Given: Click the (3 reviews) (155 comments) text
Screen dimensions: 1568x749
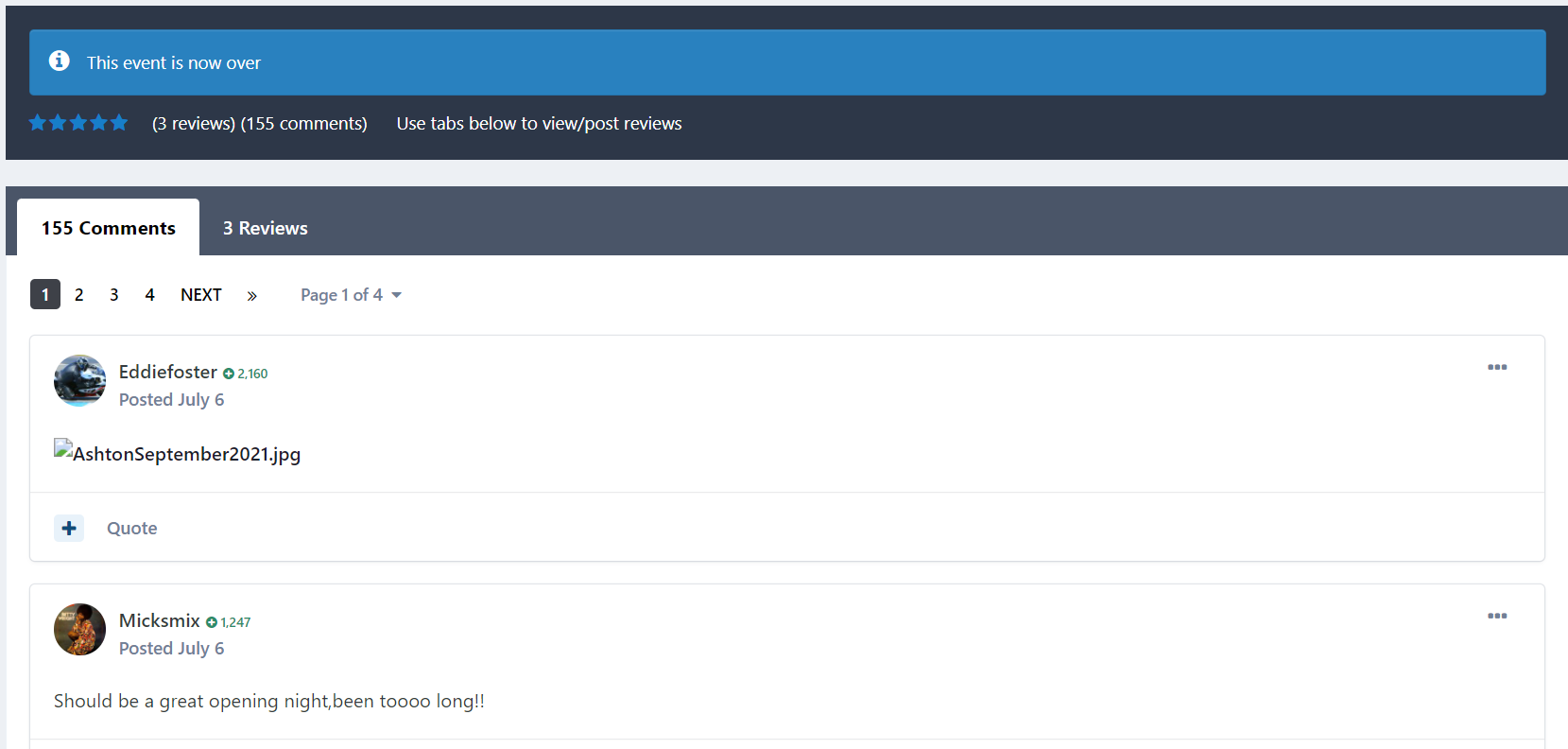Looking at the screenshot, I should 260,123.
